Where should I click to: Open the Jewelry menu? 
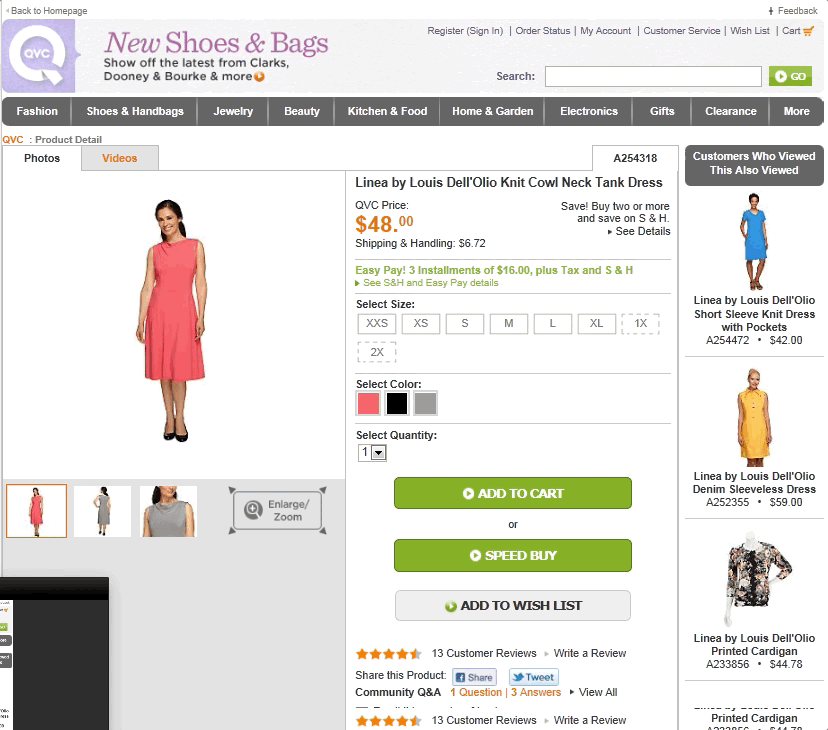pyautogui.click(x=233, y=111)
